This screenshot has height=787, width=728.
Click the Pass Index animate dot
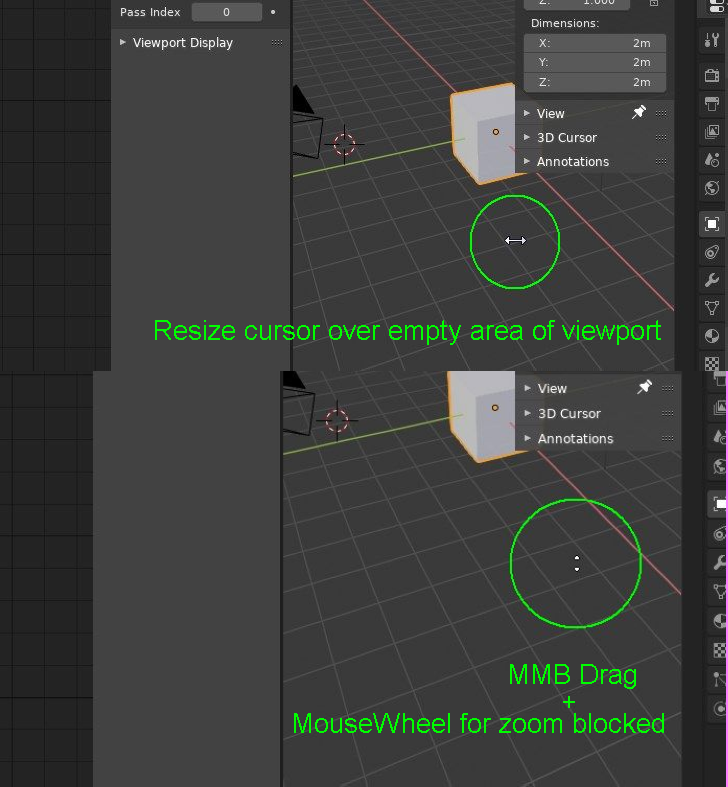[273, 12]
